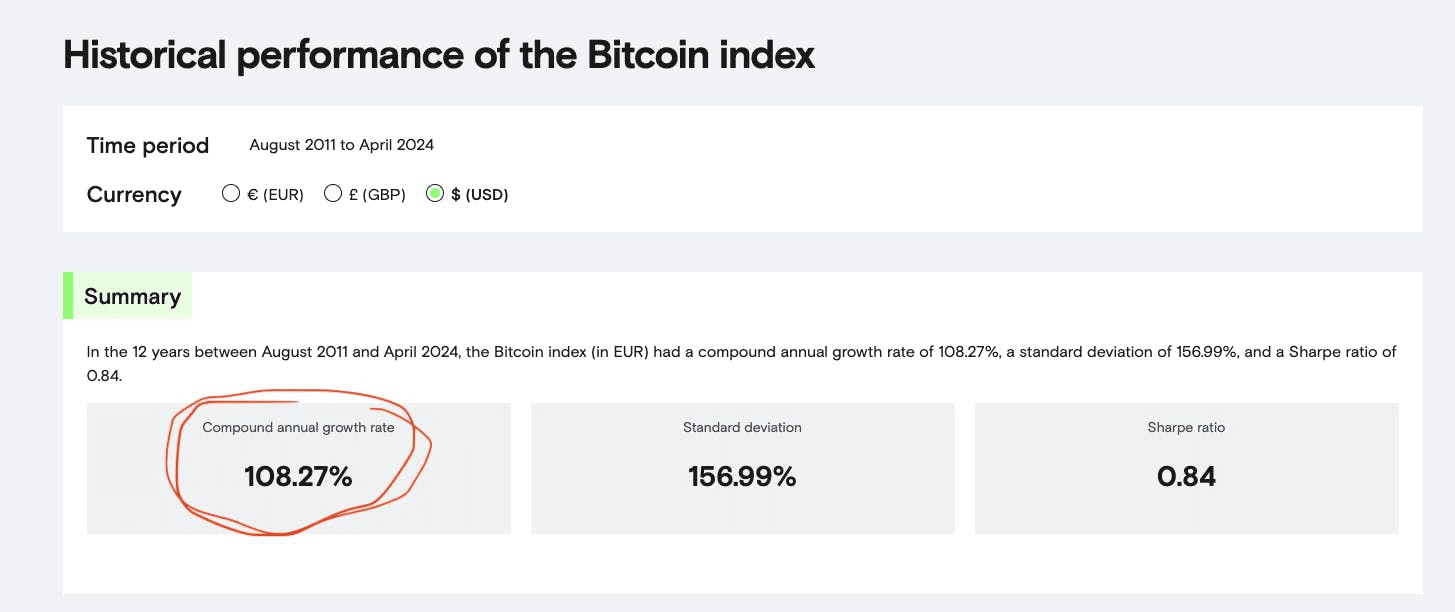Click the "€ (EUR)" currency label
The height and width of the screenshot is (612, 1455).
tap(275, 195)
